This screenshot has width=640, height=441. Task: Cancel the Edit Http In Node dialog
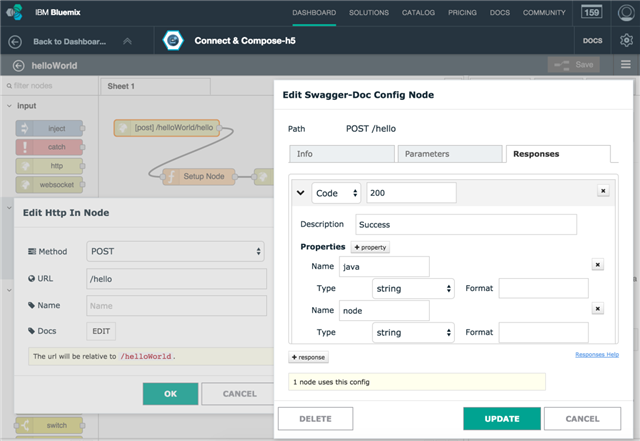coord(240,394)
